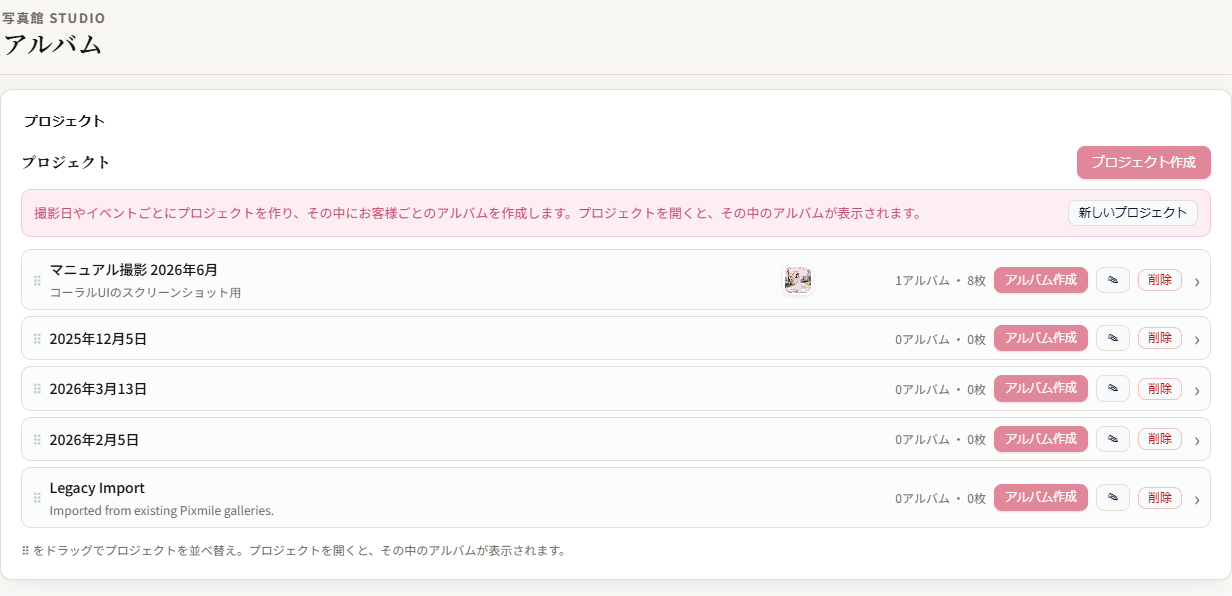The image size is (1232, 596).
Task: Click the drag handle of 2025年12月5日 row
Action: coord(37,339)
